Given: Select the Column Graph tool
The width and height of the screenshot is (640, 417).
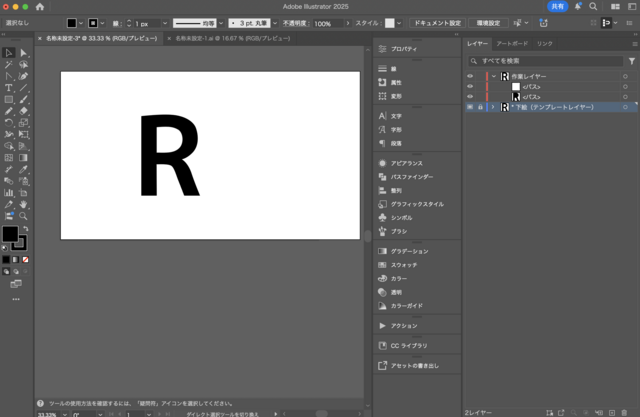Looking at the screenshot, I should (x=9, y=193).
